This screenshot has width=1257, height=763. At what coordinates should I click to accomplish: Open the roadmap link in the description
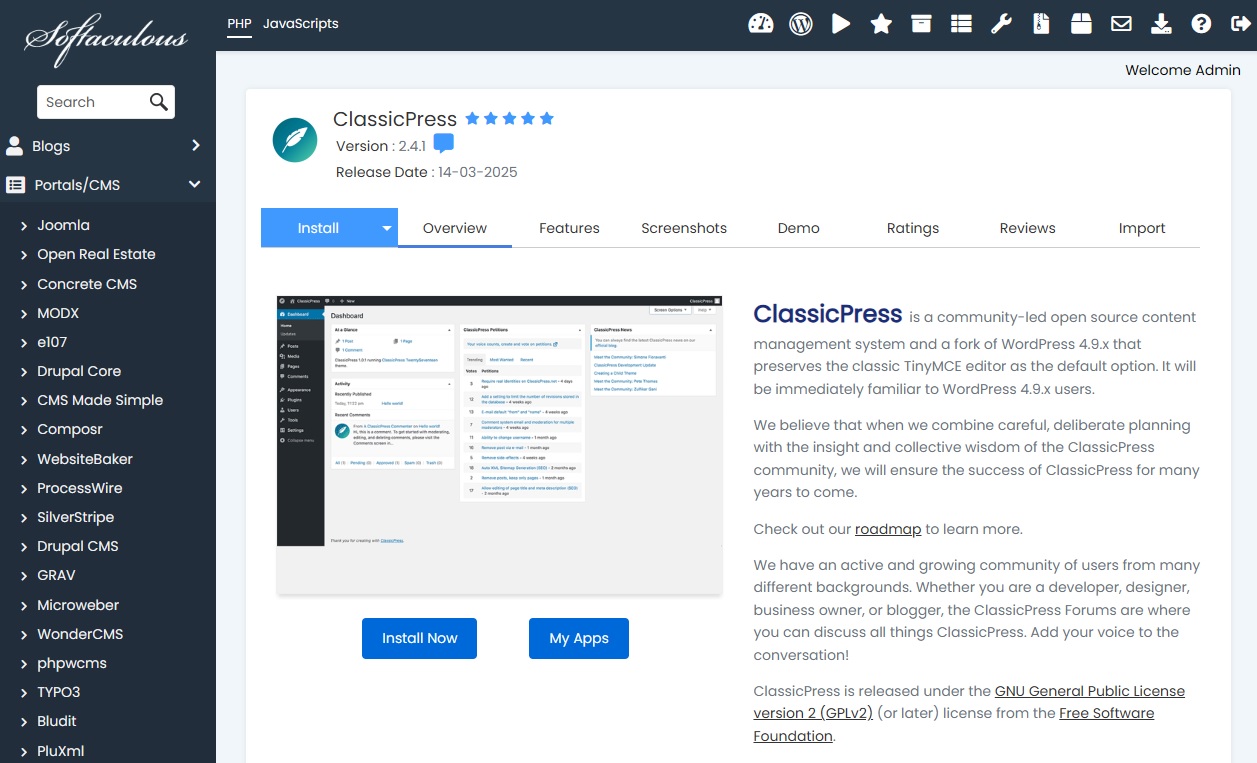[x=888, y=528]
